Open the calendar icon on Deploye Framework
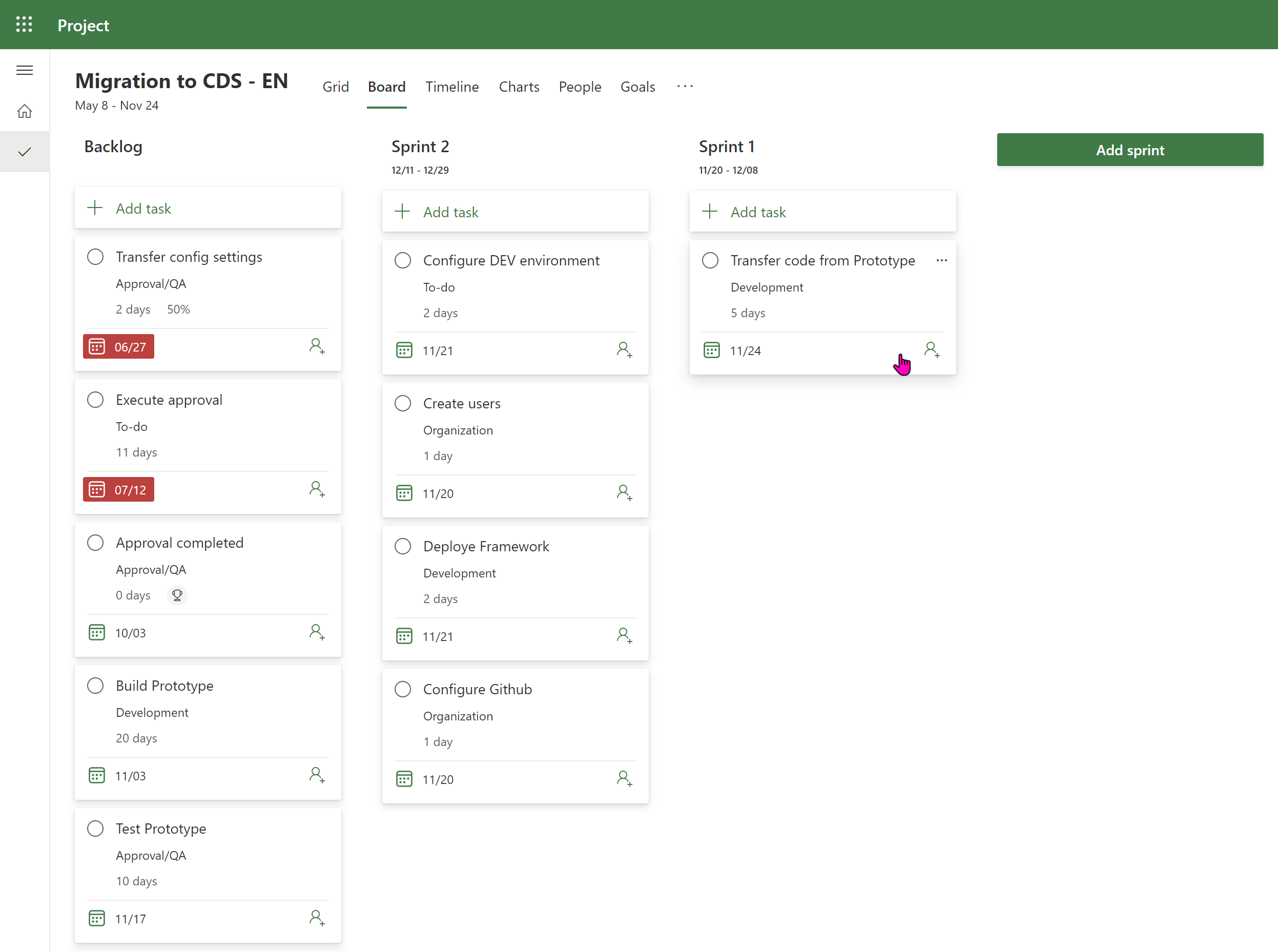 tap(404, 636)
